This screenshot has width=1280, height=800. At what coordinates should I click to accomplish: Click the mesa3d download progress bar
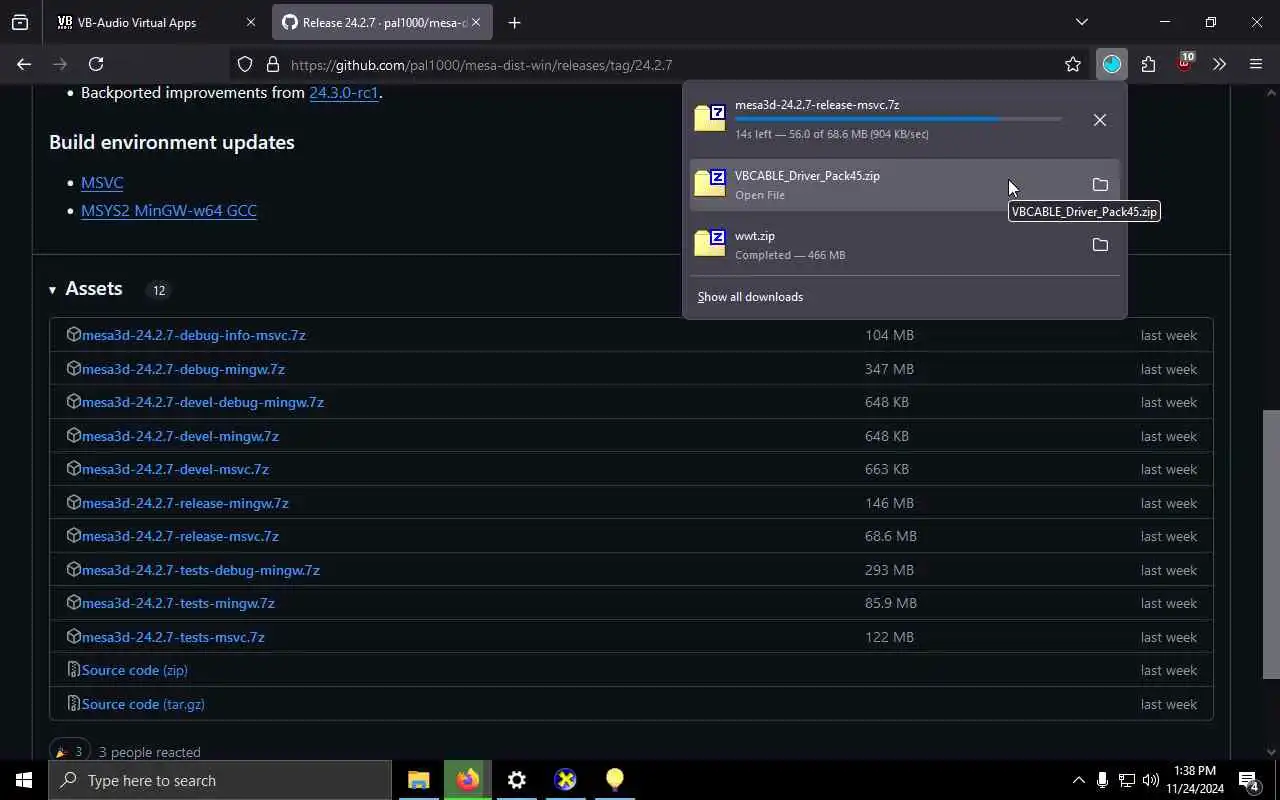(x=898, y=119)
